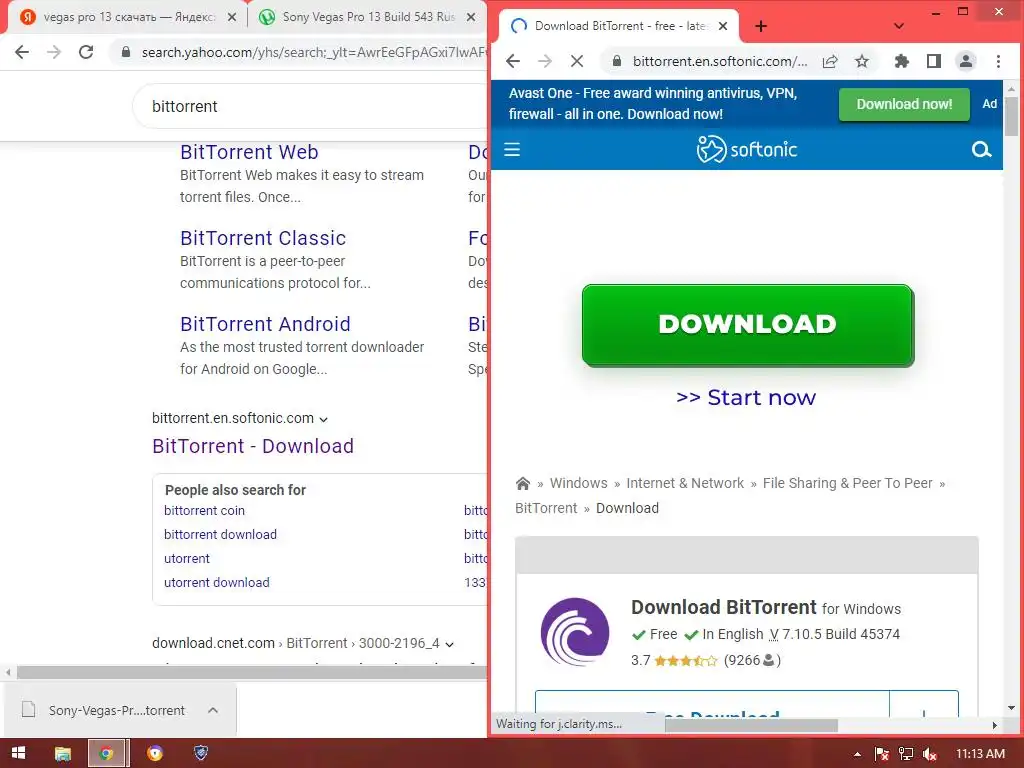Viewport: 1024px width, 768px height.
Task: Open File Sharing & Peer To Peer breadcrumb
Action: coord(848,483)
